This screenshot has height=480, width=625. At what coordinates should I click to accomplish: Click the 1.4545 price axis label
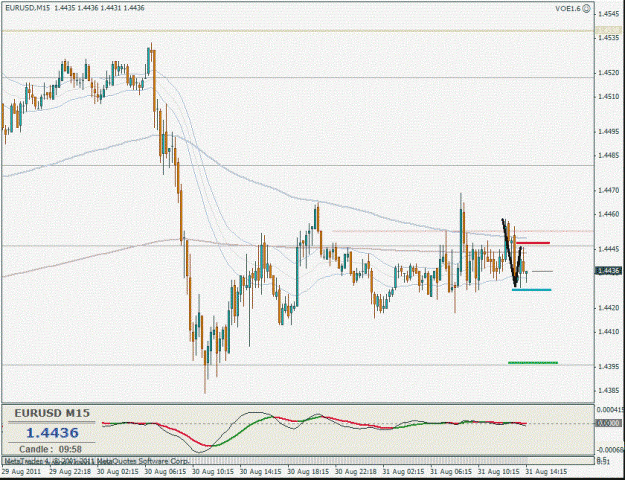coord(608,14)
